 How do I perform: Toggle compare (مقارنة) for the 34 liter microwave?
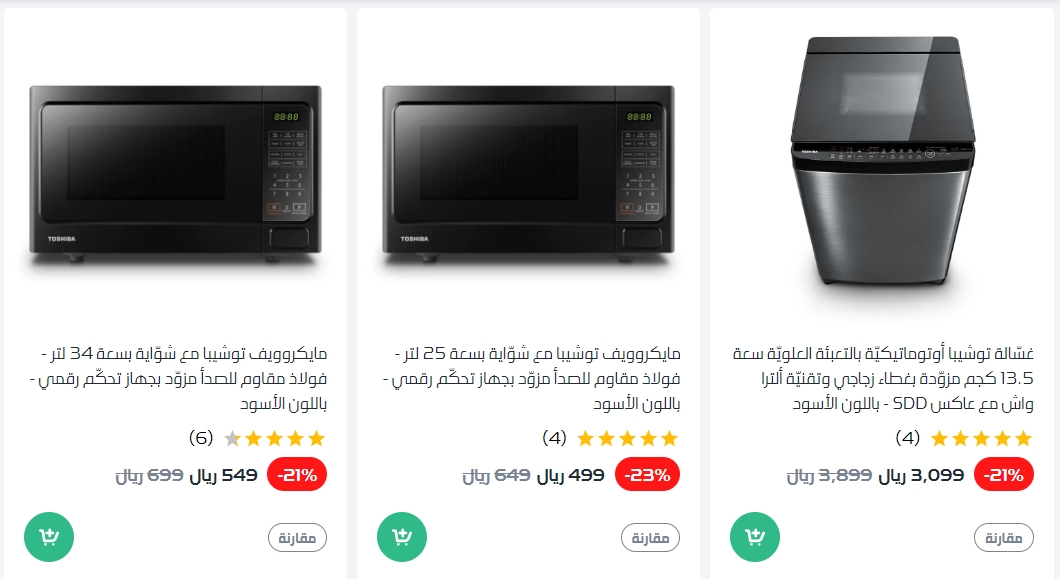[297, 538]
